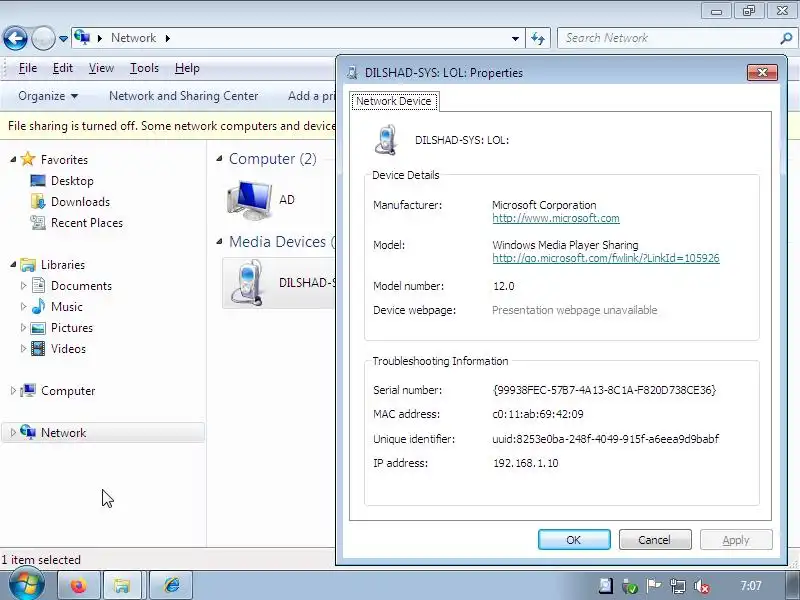Click the Libraries folder icon
Image resolution: width=800 pixels, height=600 pixels.
[28, 264]
